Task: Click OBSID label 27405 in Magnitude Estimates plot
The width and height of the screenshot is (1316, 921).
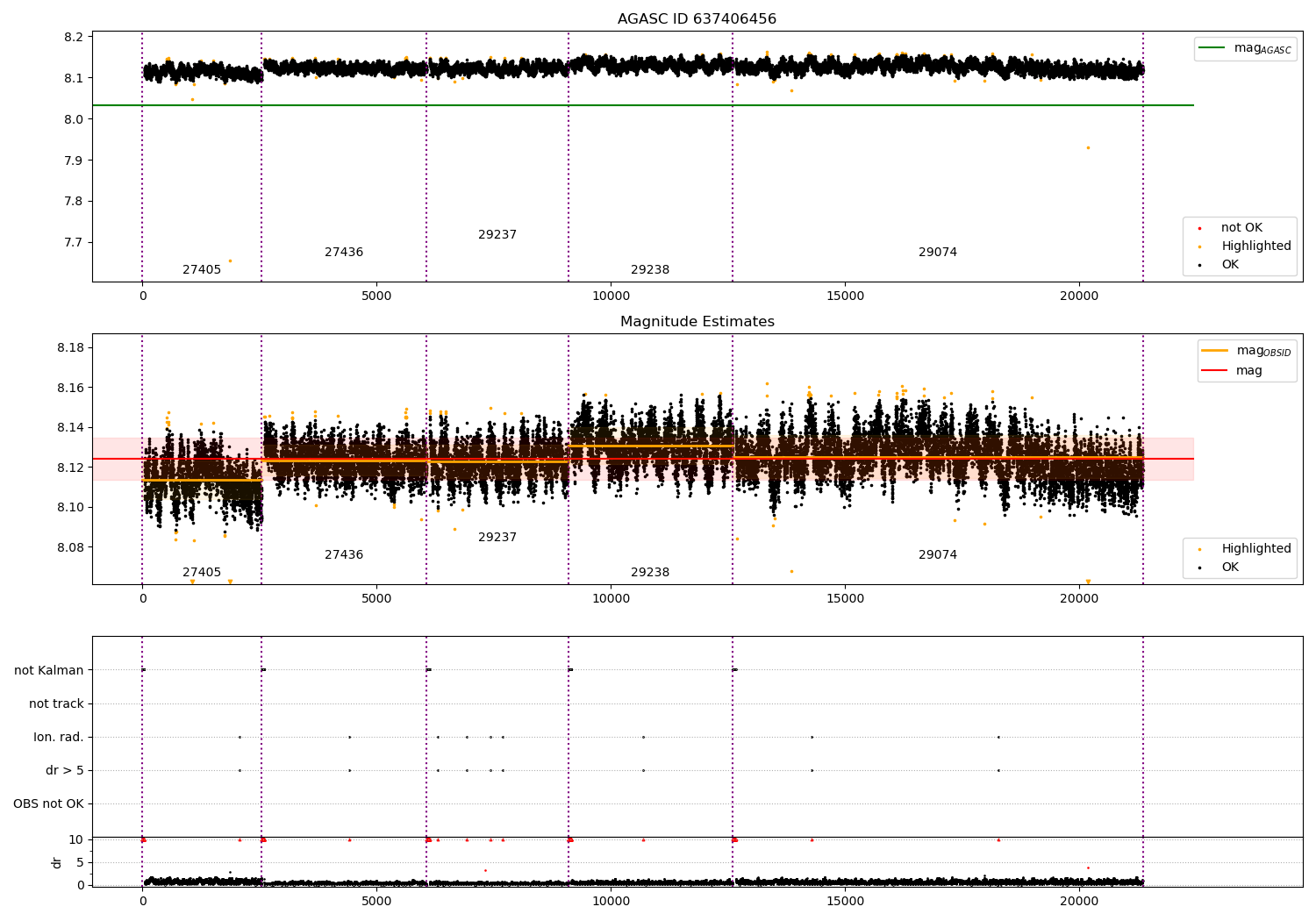Action: 202,573
